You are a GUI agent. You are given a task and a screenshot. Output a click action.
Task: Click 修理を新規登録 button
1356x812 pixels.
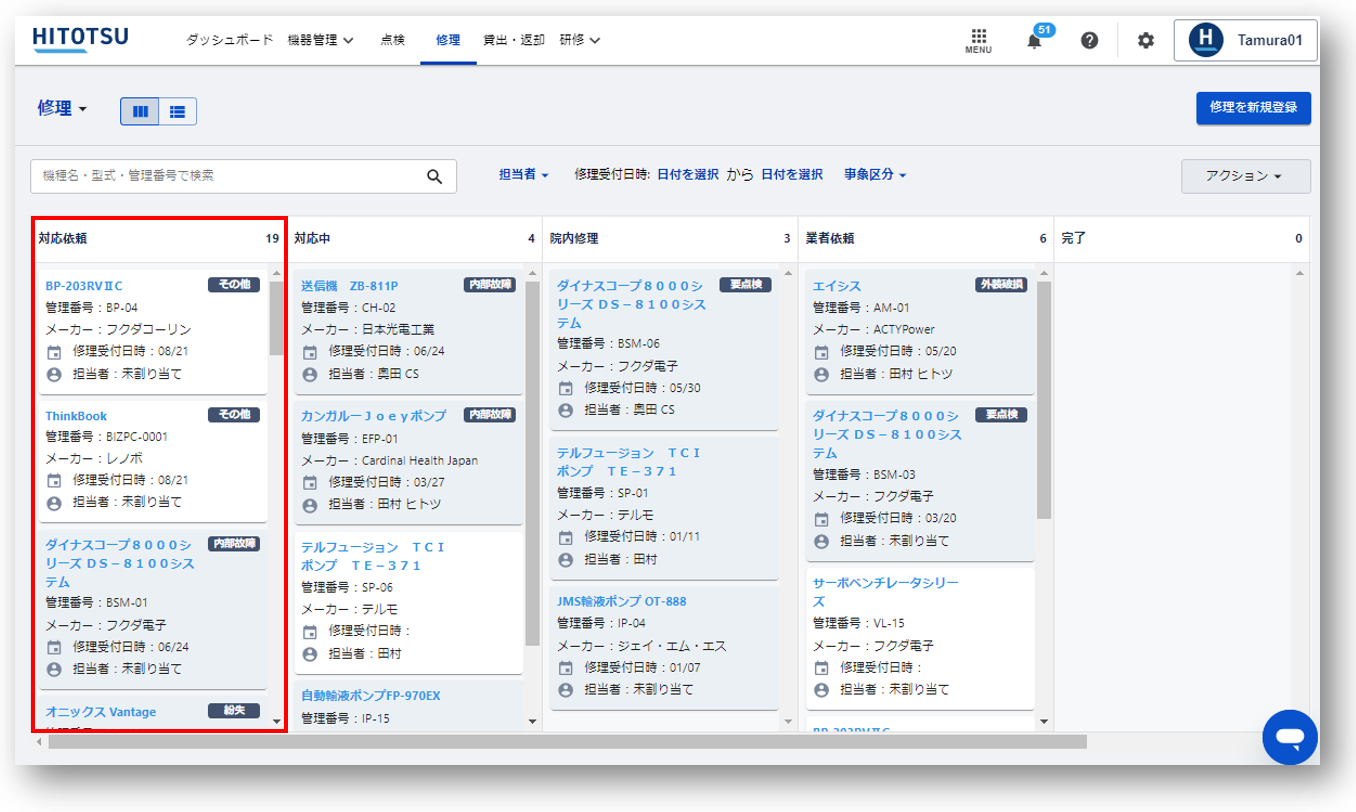[x=1253, y=108]
